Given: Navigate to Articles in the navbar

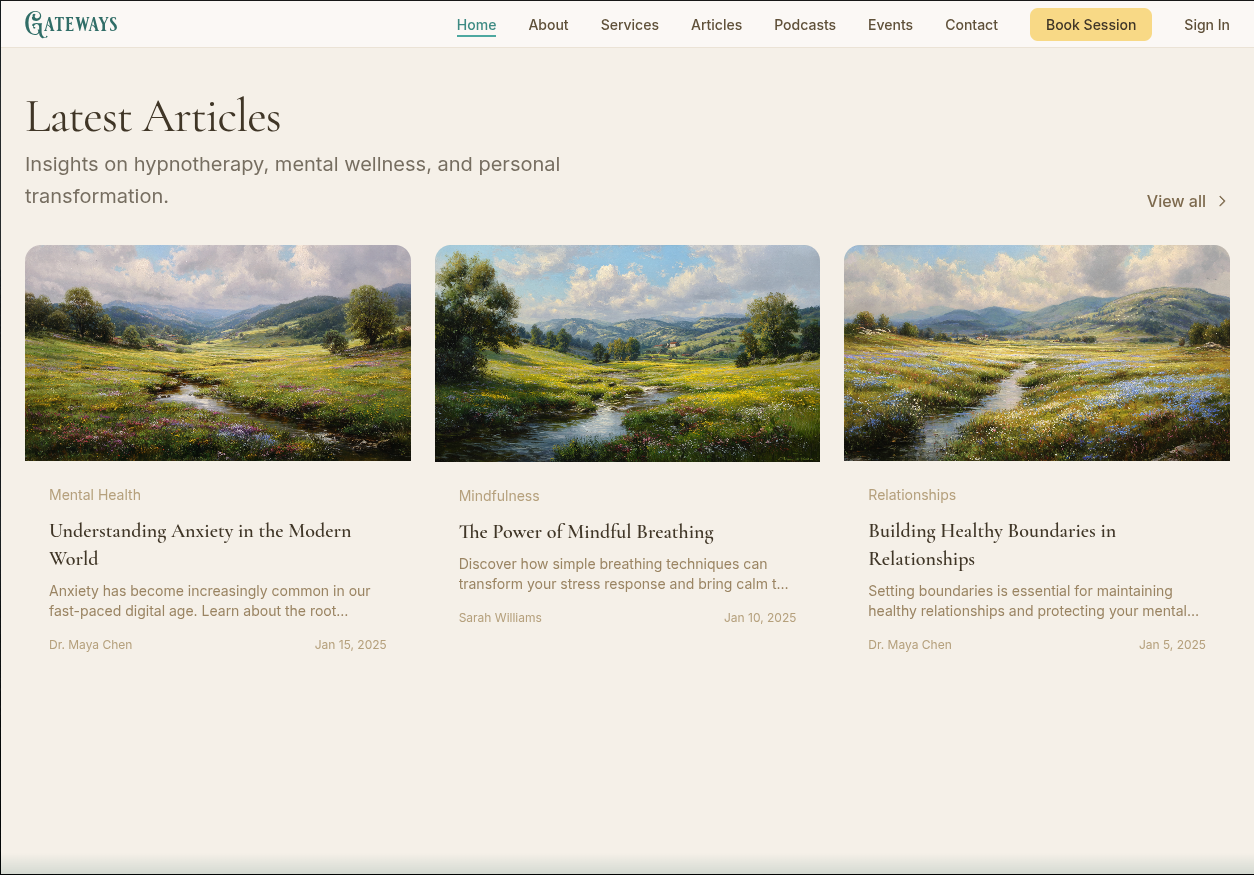Looking at the screenshot, I should pyautogui.click(x=716, y=25).
